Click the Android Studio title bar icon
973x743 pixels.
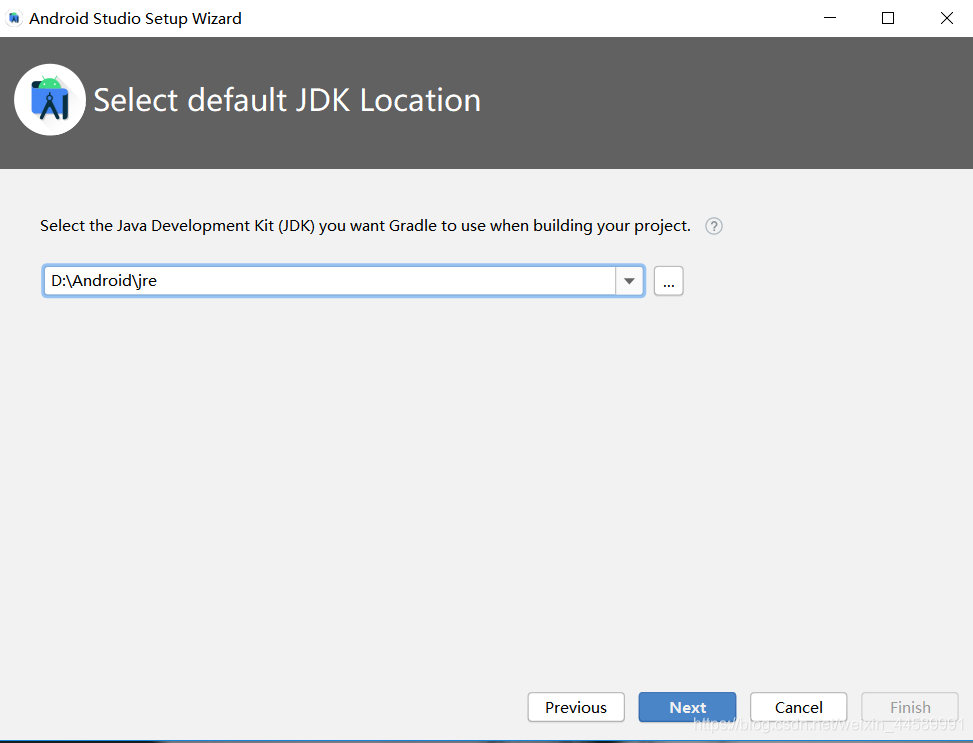click(x=14, y=19)
